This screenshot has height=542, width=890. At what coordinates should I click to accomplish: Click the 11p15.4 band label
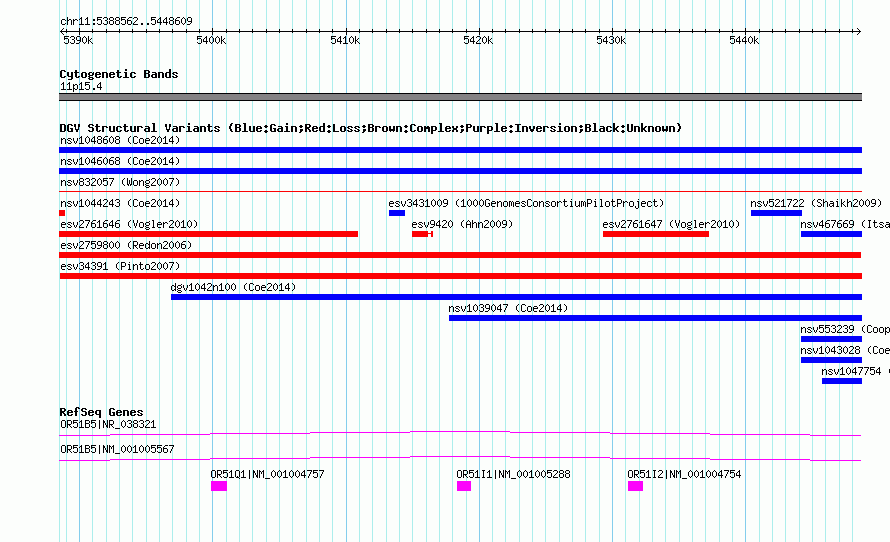point(81,86)
